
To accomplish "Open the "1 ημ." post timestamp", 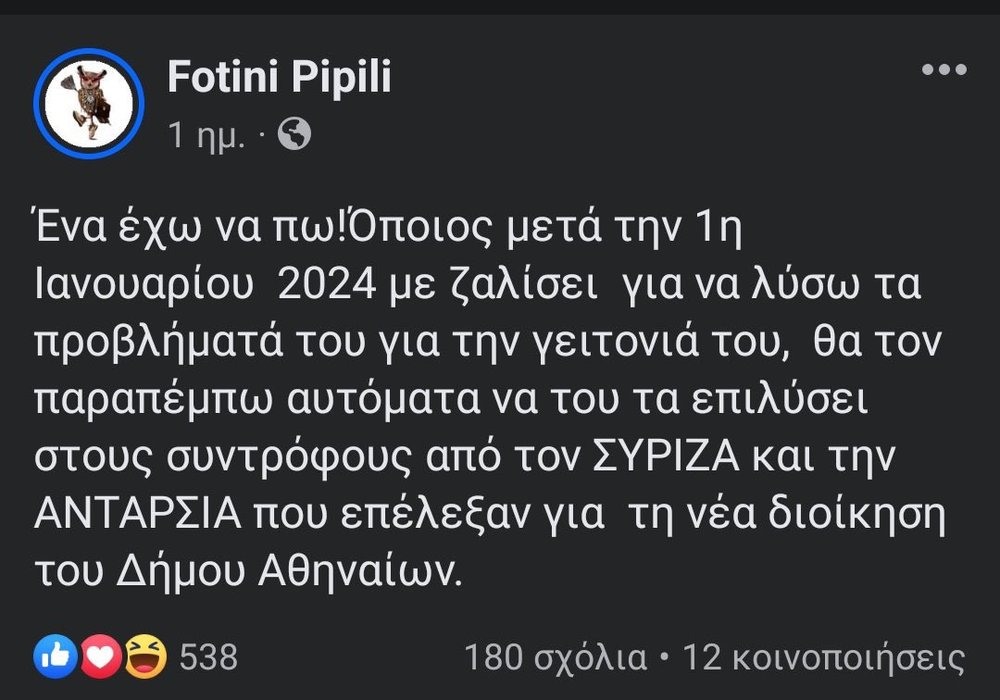I will [x=205, y=135].
